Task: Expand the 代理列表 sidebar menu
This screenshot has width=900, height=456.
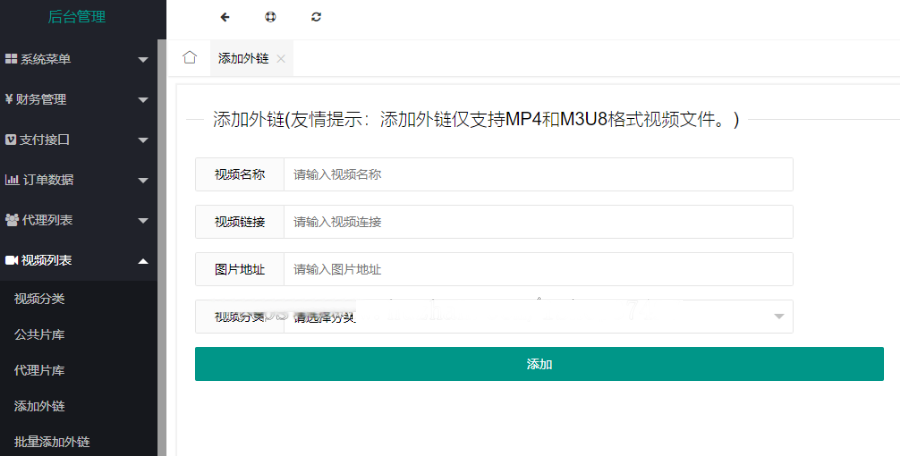Action: [x=77, y=220]
